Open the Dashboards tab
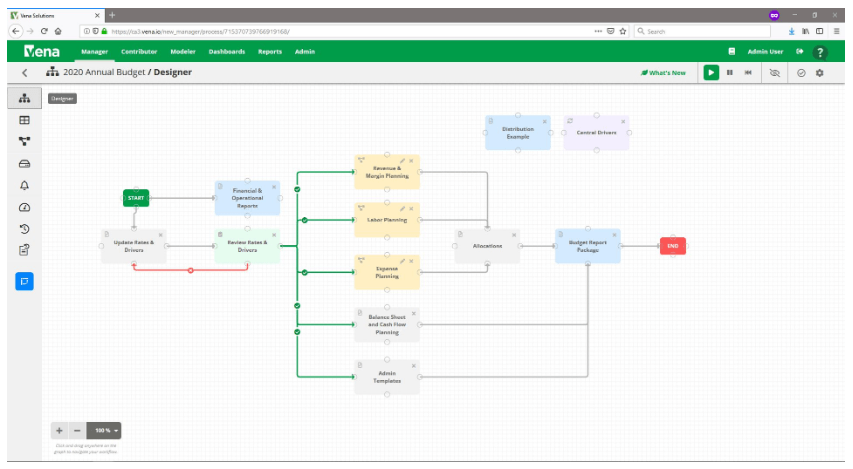 point(227,52)
